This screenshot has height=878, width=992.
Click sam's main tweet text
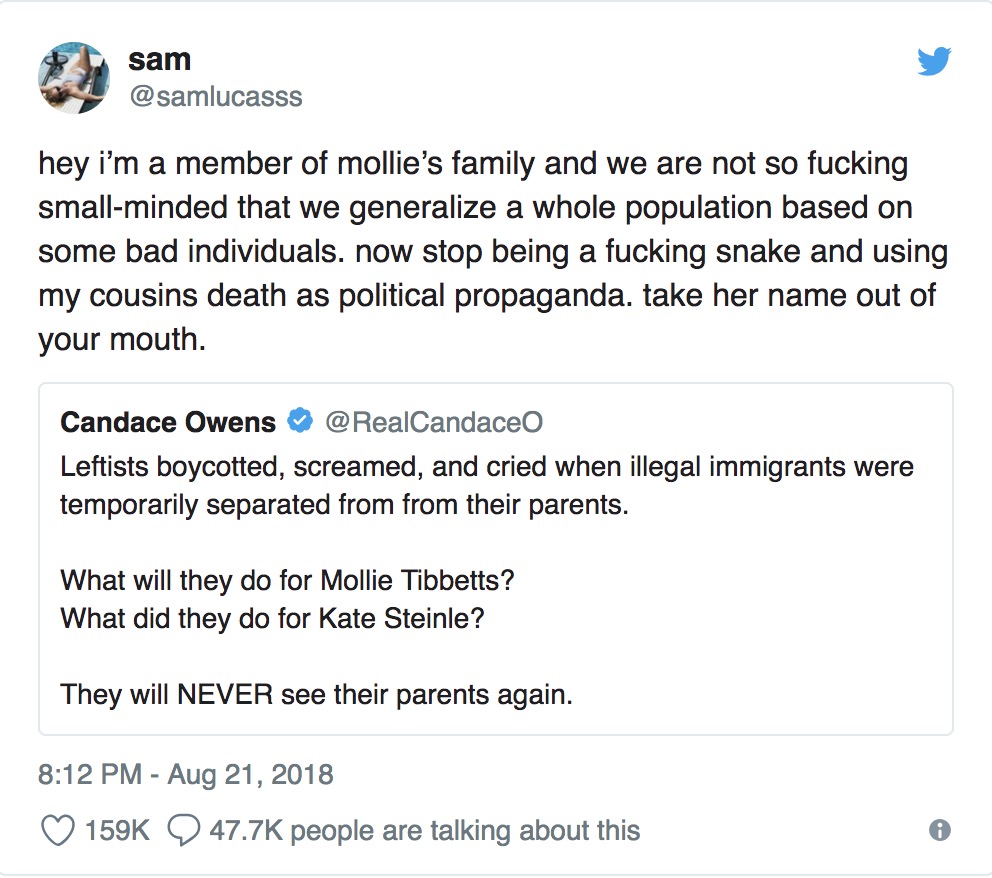pos(493,252)
